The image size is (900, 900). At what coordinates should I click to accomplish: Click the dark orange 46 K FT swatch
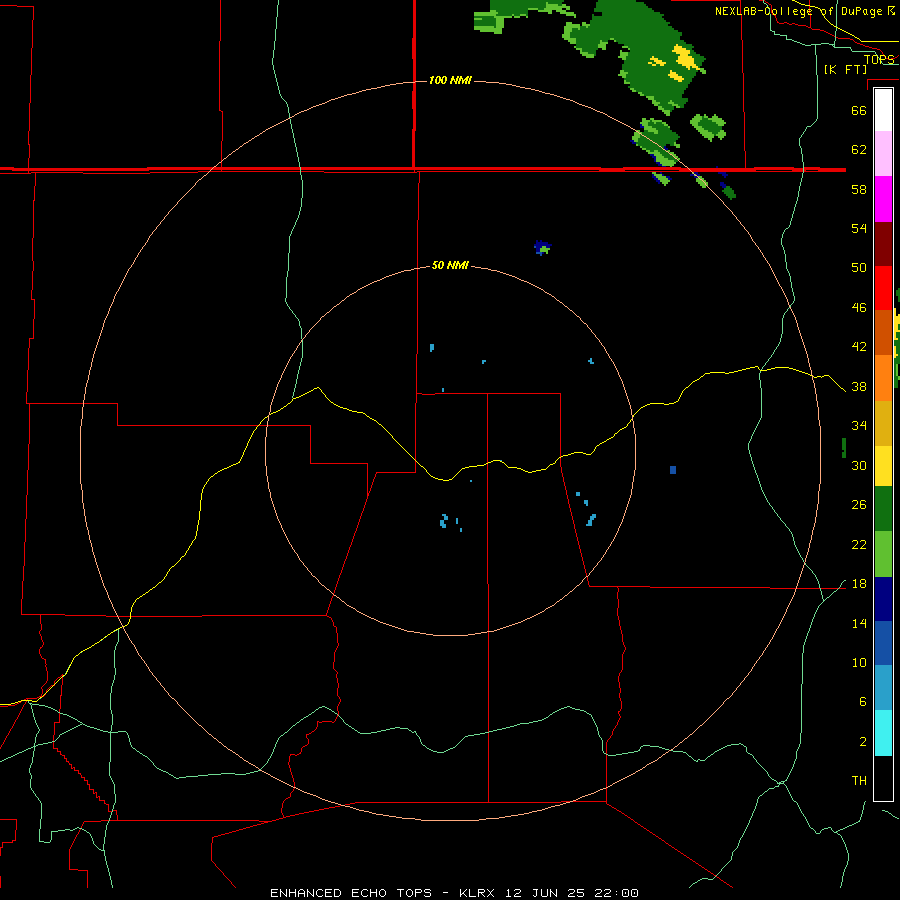883,332
